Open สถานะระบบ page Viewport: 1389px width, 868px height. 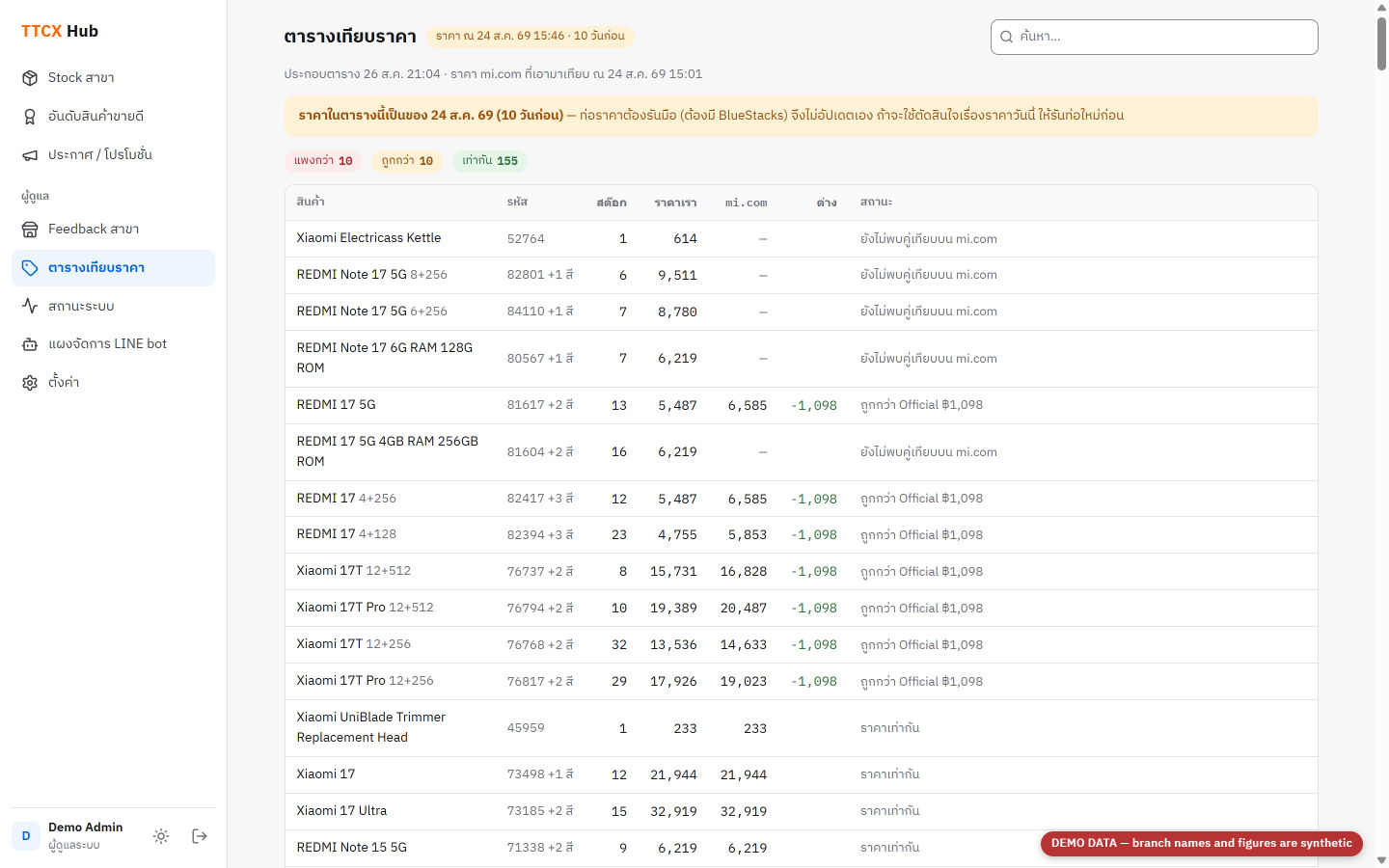(113, 306)
